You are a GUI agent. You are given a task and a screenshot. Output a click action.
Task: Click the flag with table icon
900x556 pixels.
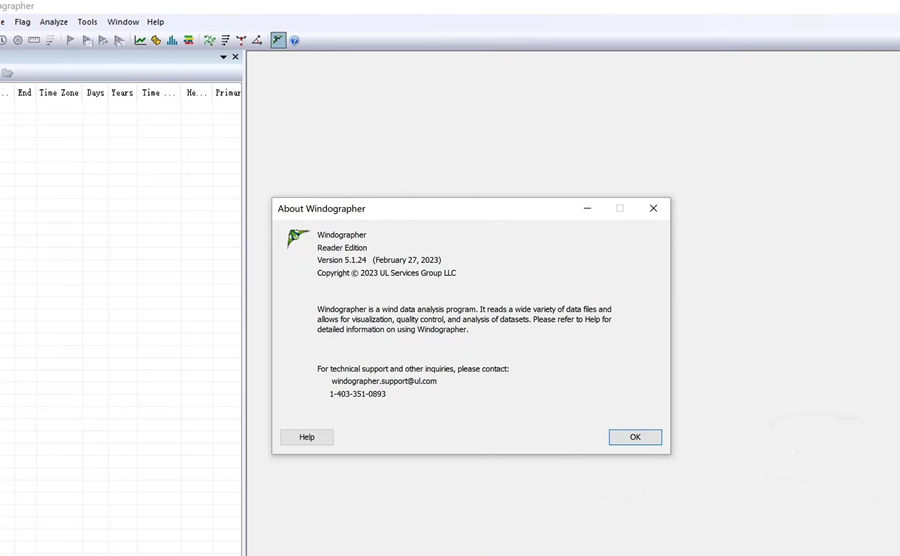click(x=119, y=40)
